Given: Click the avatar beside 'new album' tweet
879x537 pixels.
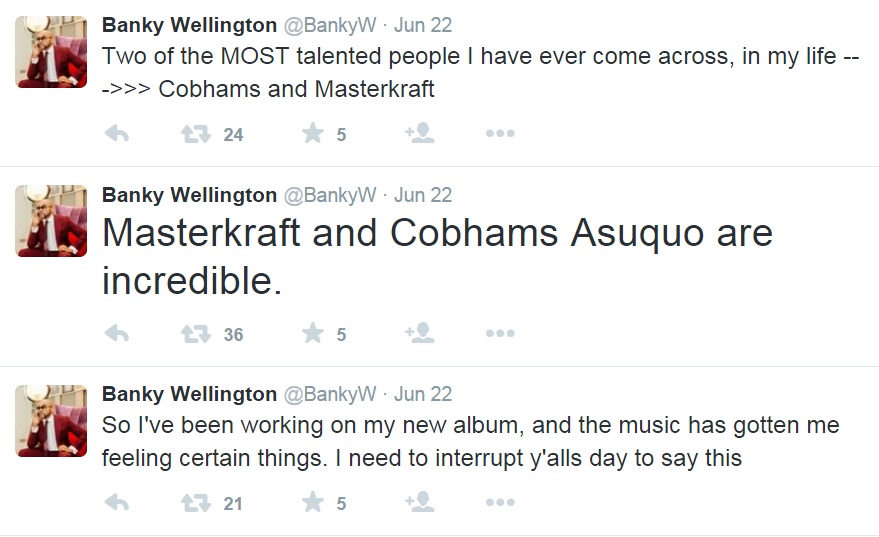Looking at the screenshot, I should pos(52,420).
